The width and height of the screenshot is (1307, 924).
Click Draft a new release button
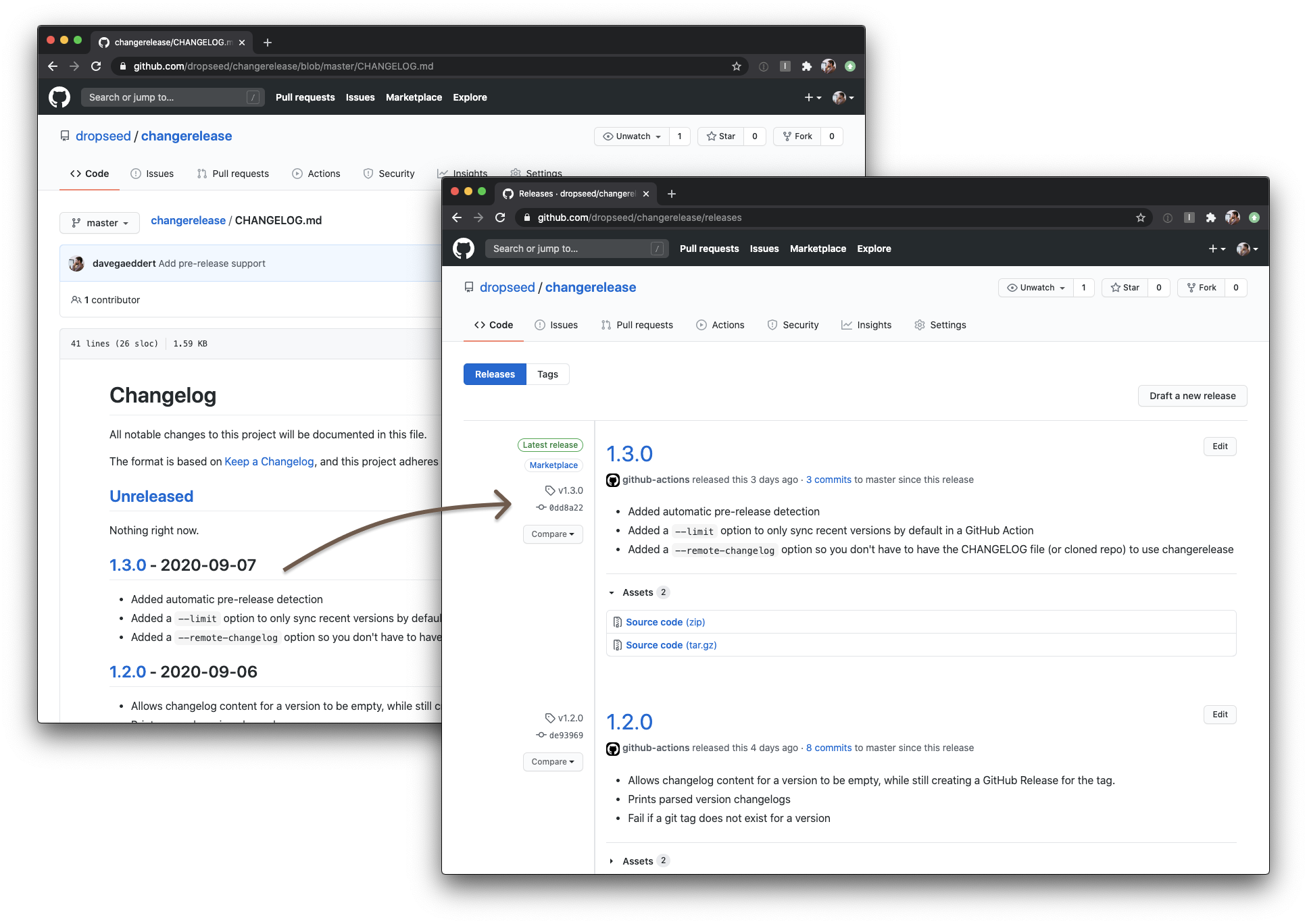[1192, 396]
